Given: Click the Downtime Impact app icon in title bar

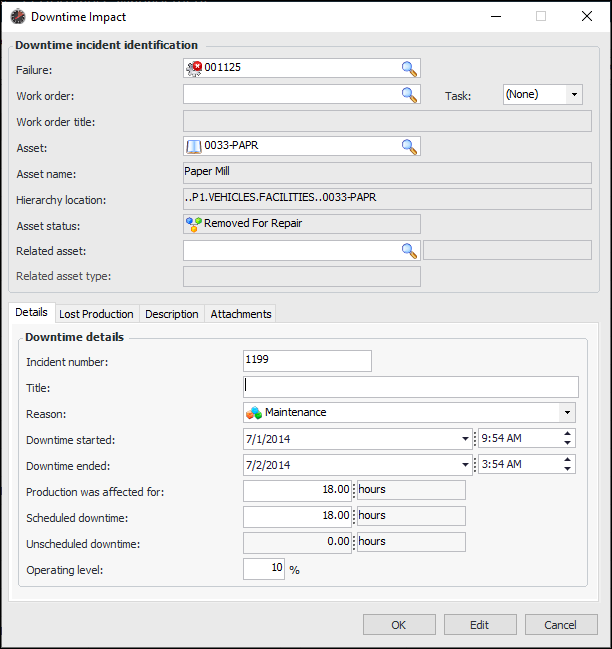Looking at the screenshot, I should click(17, 17).
